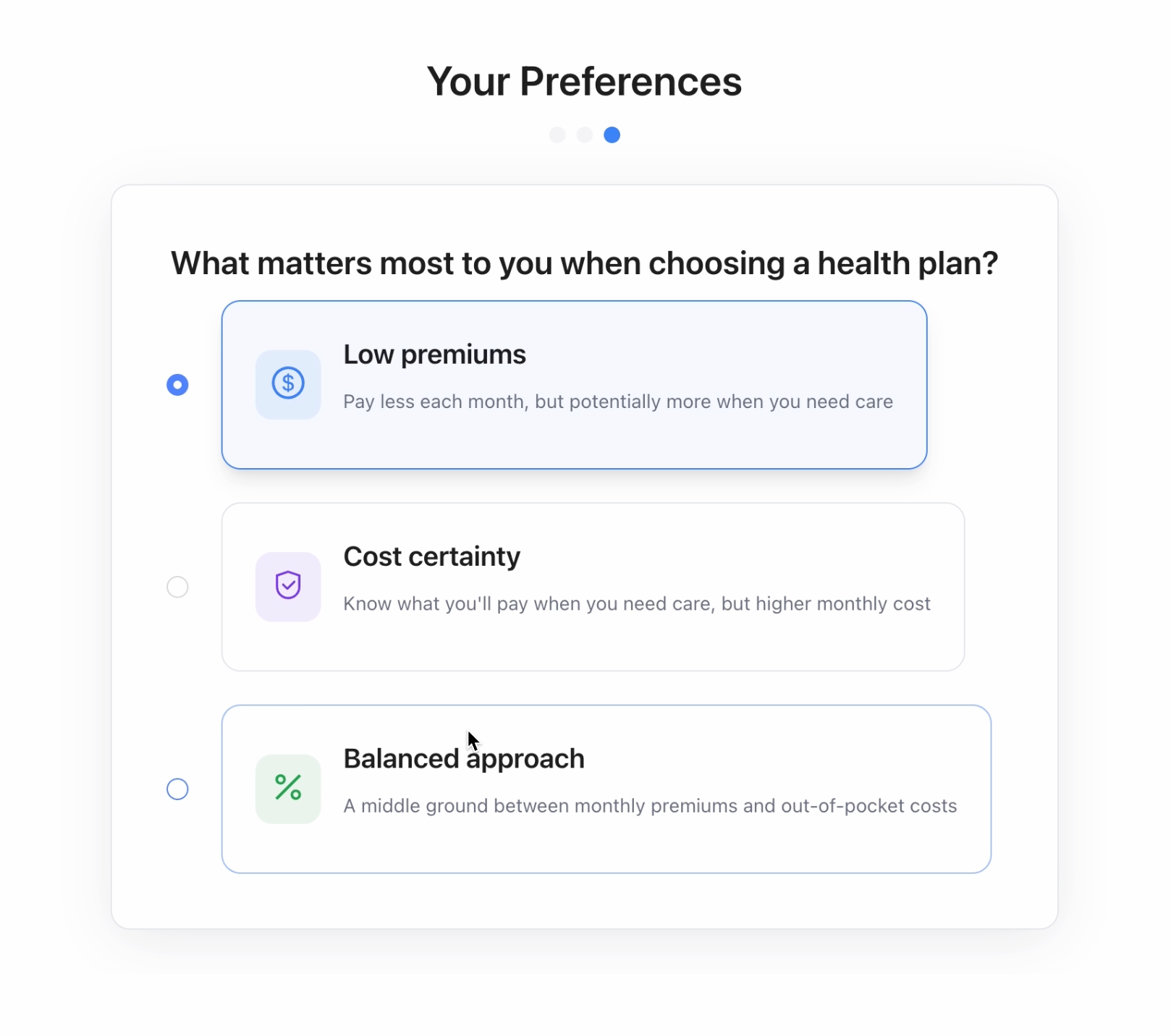1171x1036 pixels.
Task: Click the active blue progress dot
Action: 612,135
